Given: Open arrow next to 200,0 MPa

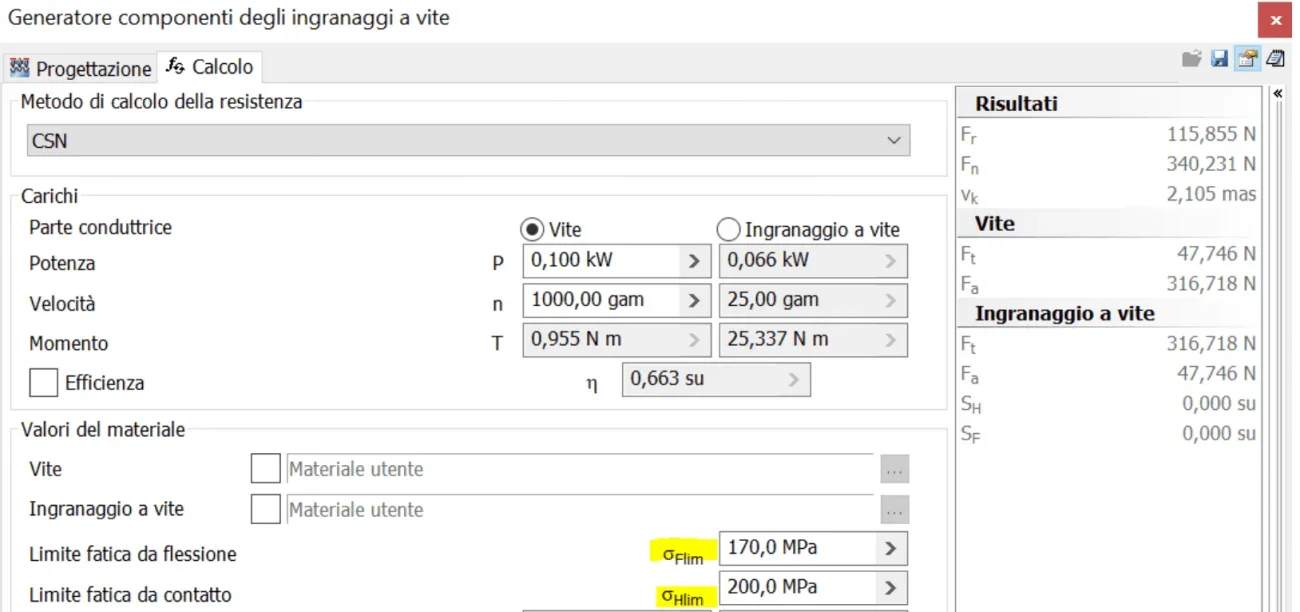Looking at the screenshot, I should click(x=892, y=587).
